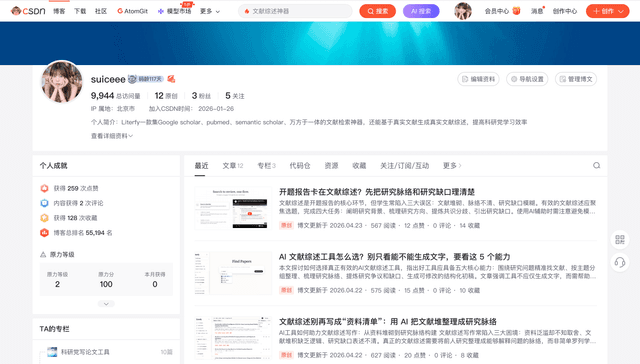Click the red badge icon after the 码龄 badge
Viewport: 640px width, 364px height.
pyautogui.click(x=171, y=79)
